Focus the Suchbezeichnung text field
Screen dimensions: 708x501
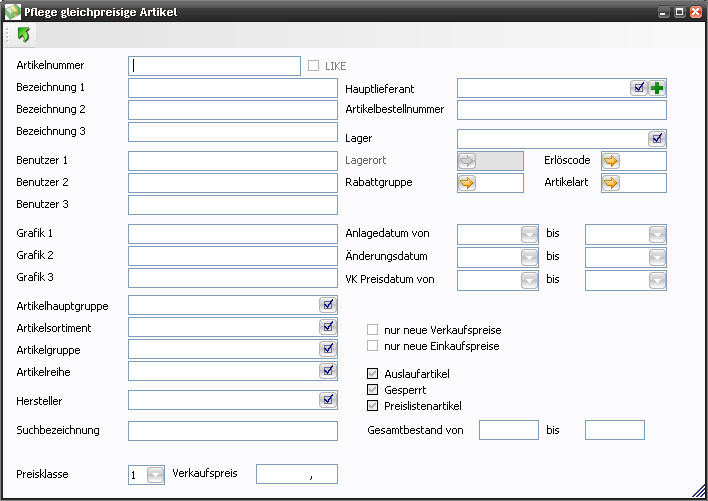(x=232, y=431)
